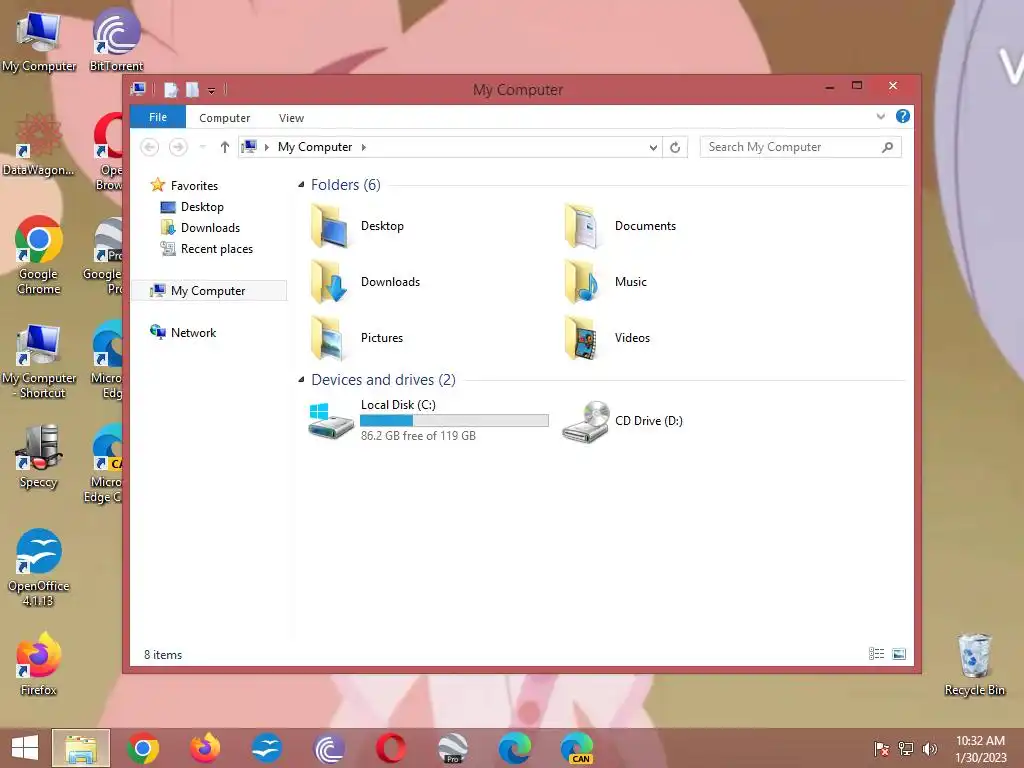This screenshot has height=768, width=1024.
Task: Open BitTorrent desktop shortcut
Action: (116, 40)
